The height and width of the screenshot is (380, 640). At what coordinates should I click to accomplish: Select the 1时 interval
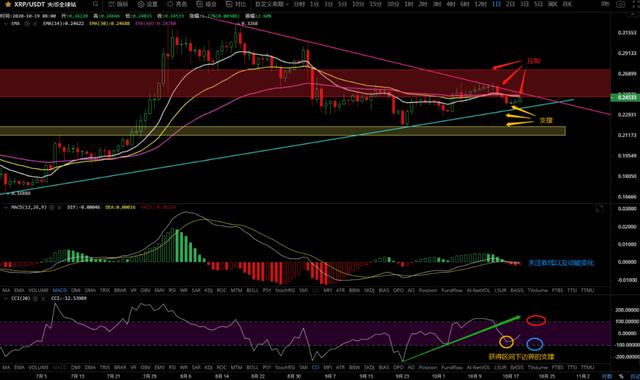[409, 4]
